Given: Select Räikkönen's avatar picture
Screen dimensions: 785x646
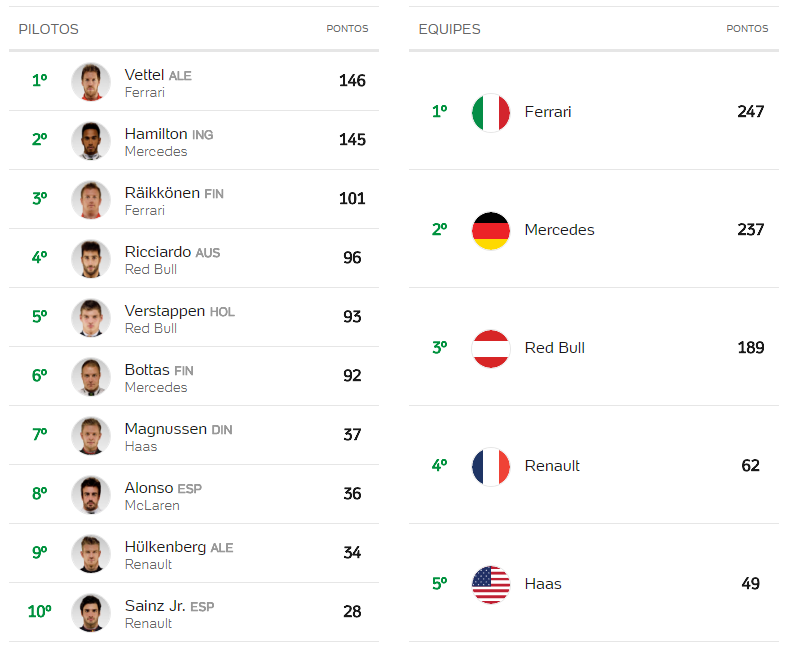Looking at the screenshot, I should pos(91,200).
